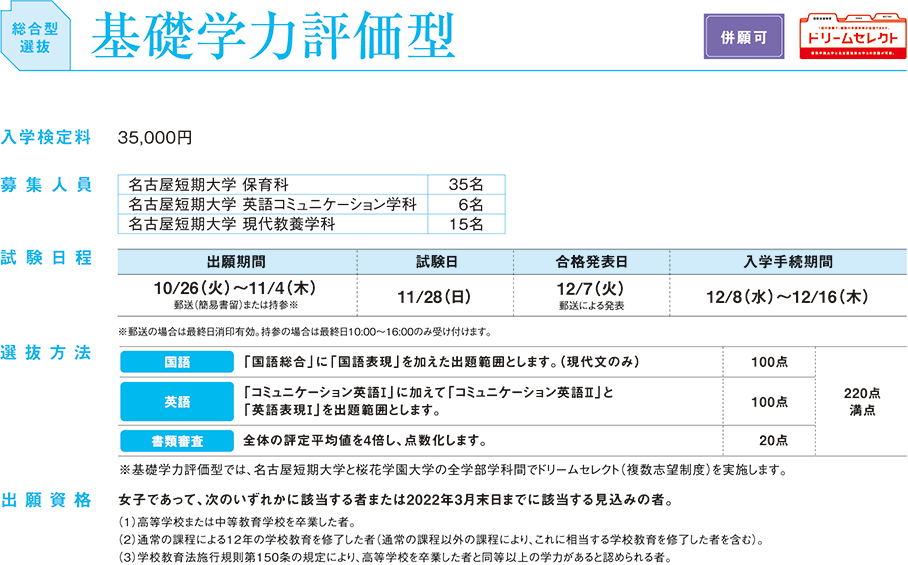
Task: Click the 総合型選抜 badge icon
Action: pos(35,36)
